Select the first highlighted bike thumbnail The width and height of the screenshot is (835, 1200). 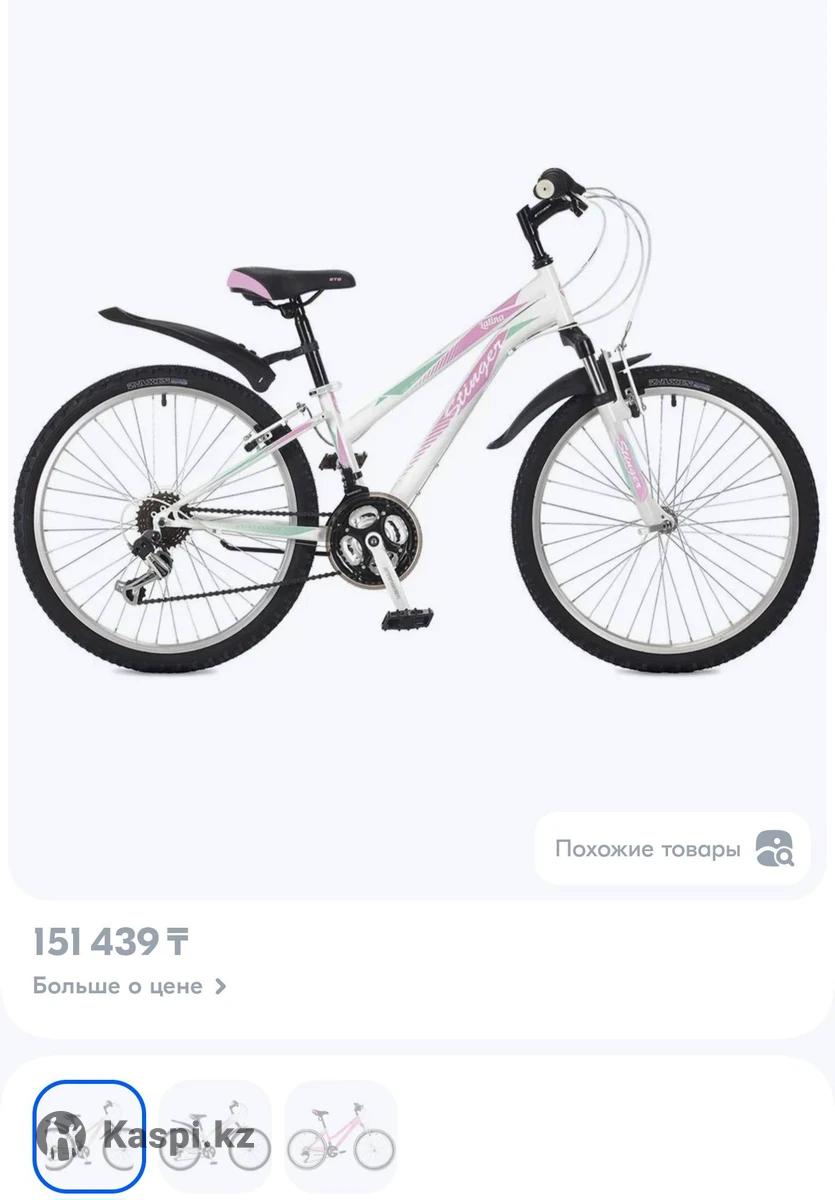90,1137
